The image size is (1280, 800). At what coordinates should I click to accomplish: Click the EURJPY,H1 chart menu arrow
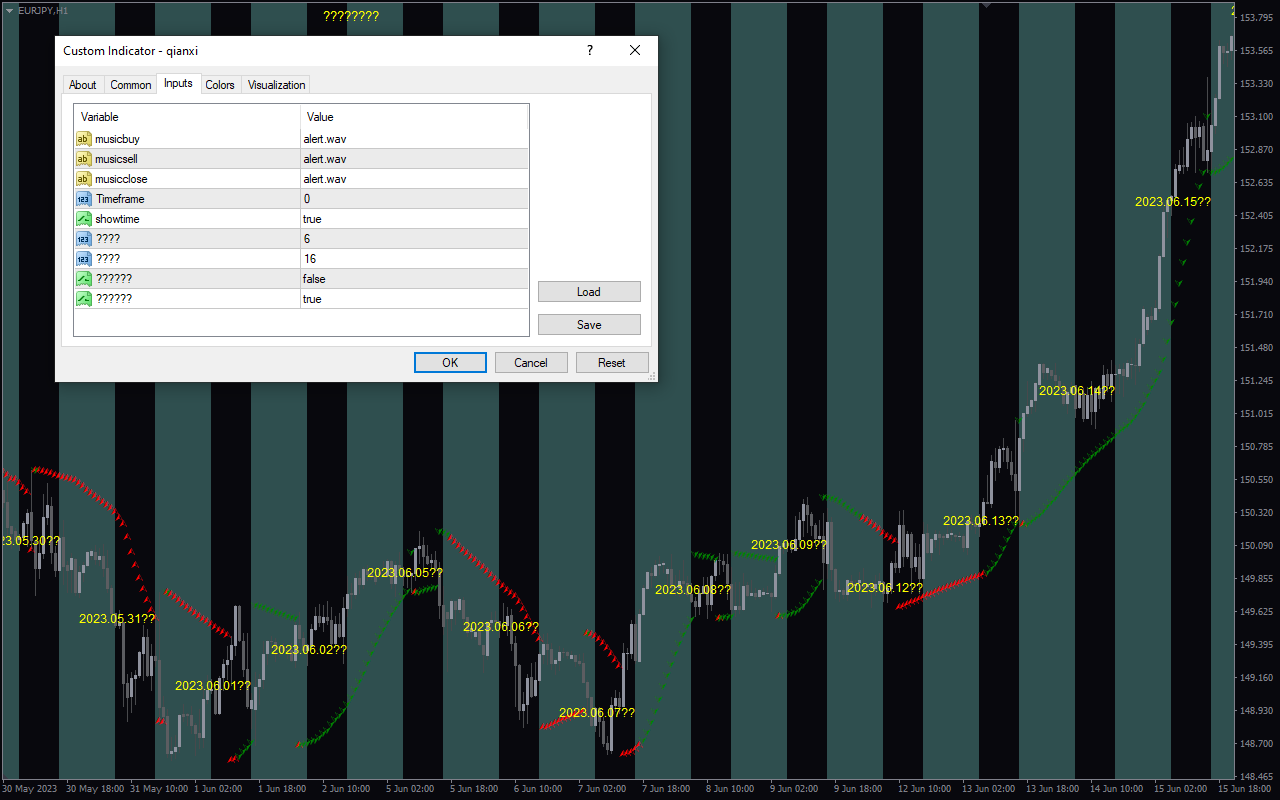click(x=9, y=9)
